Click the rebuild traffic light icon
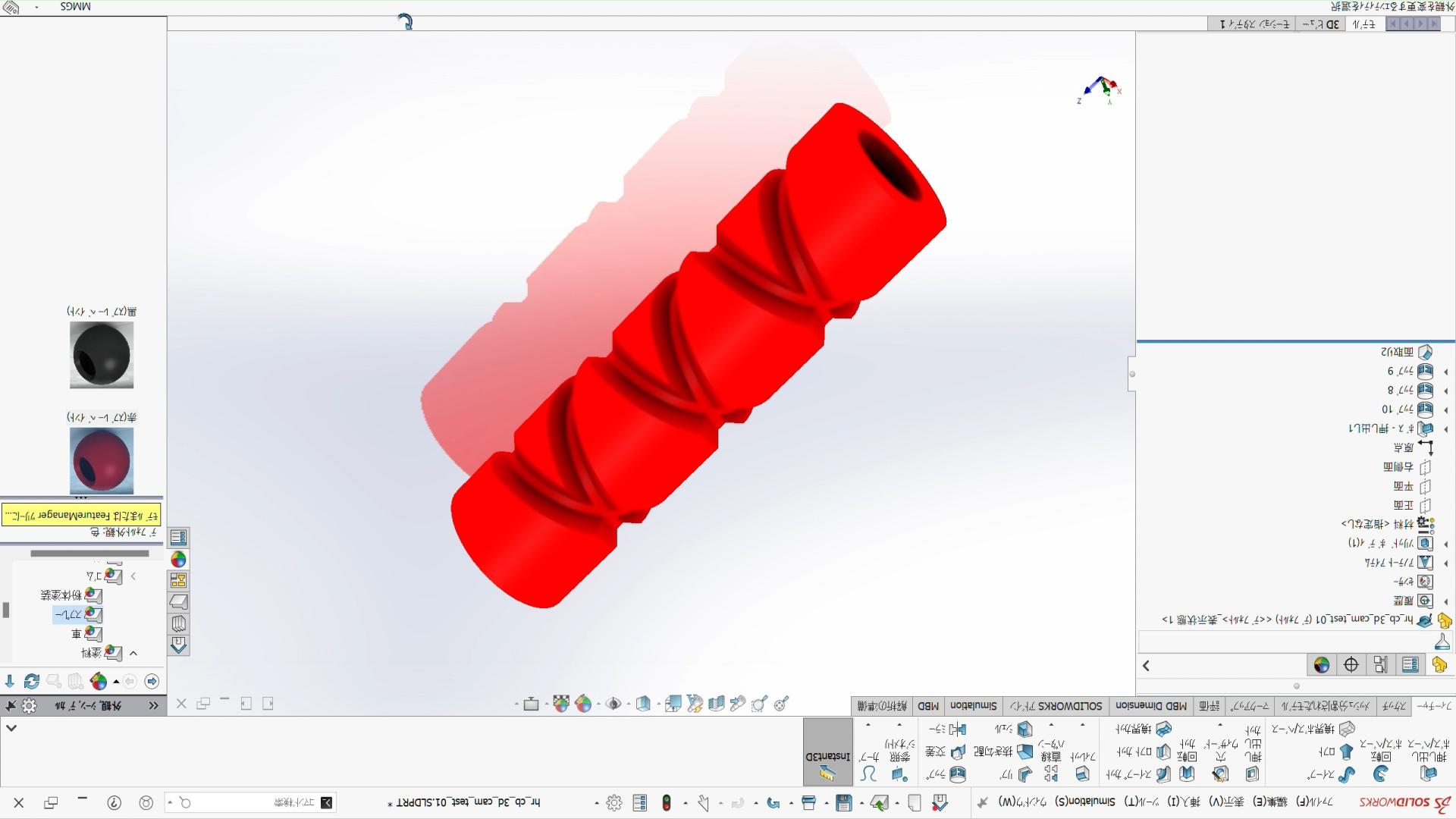Viewport: 1456px width, 819px height. coord(667,802)
